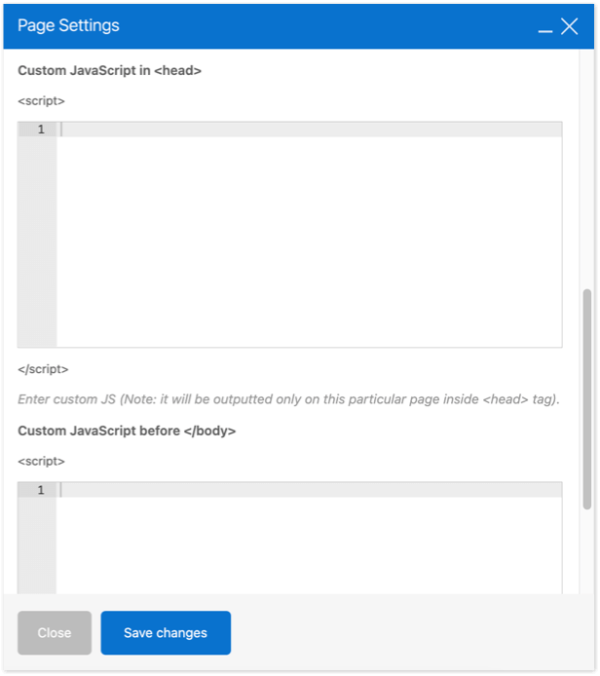Focus line 1 of body JavaScript editor
This screenshot has height=676, width=600.
(309, 490)
